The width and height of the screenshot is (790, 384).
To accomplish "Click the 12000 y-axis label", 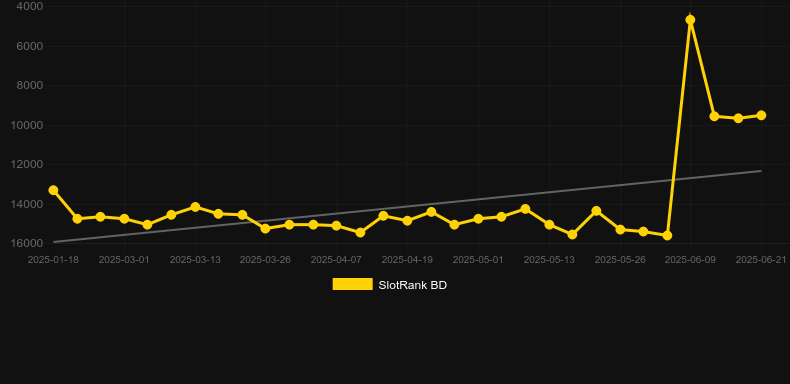I will click(27, 164).
